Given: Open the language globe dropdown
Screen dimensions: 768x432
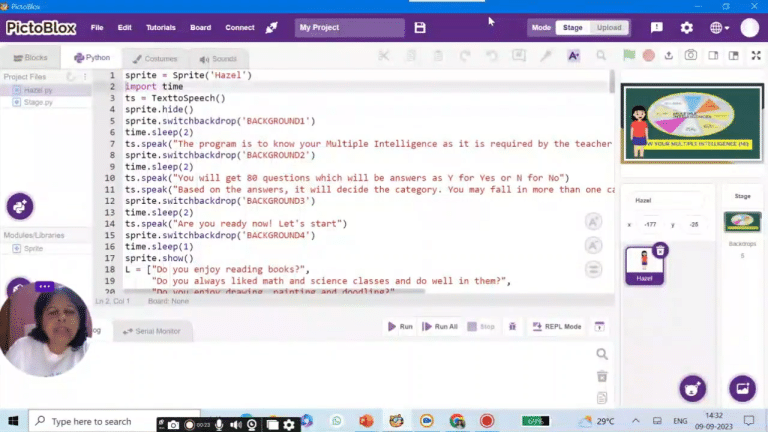Looking at the screenshot, I should (720, 27).
